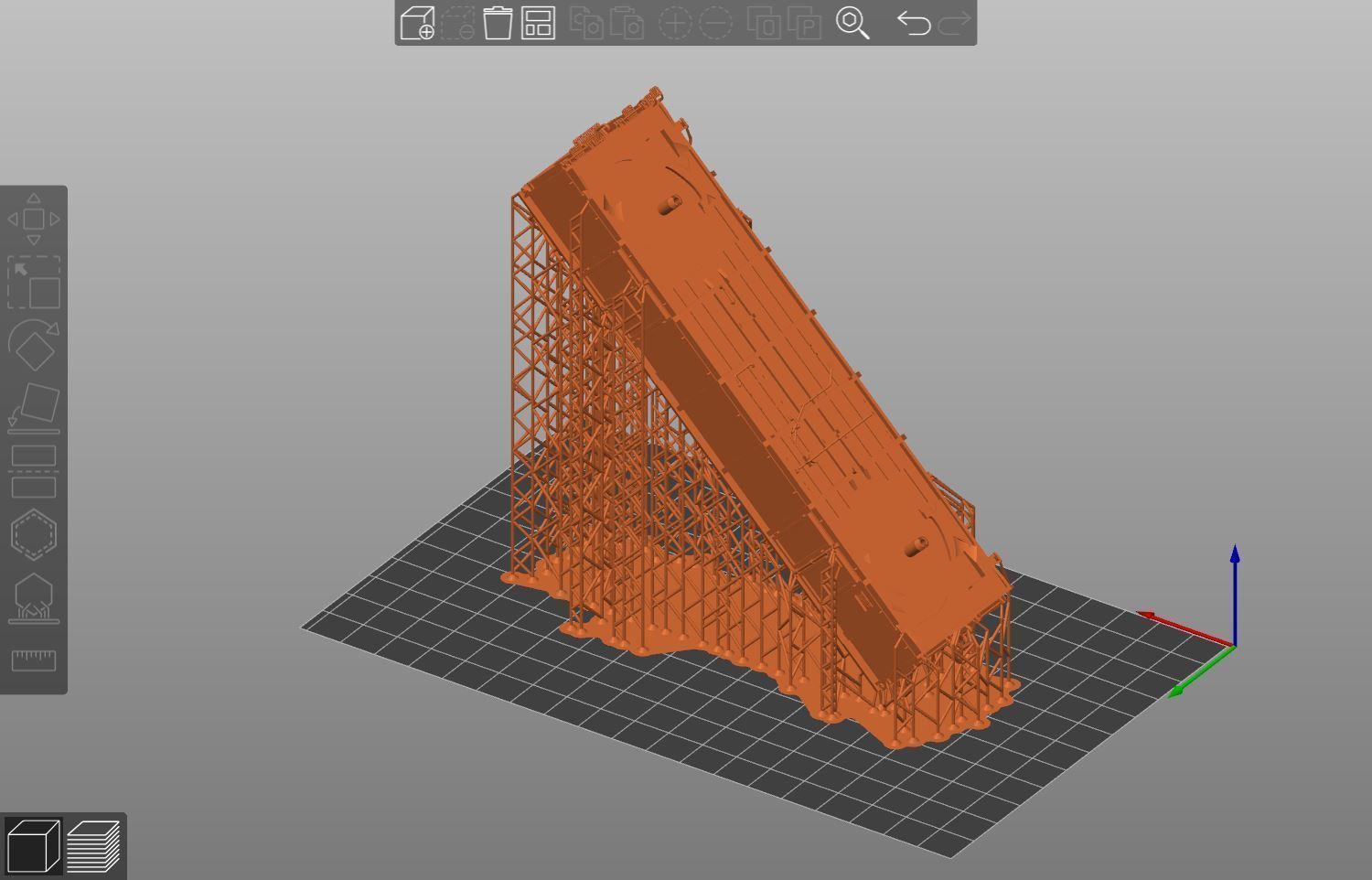Switch to 3D editor view cube
This screenshot has width=1372, height=880.
tap(33, 846)
